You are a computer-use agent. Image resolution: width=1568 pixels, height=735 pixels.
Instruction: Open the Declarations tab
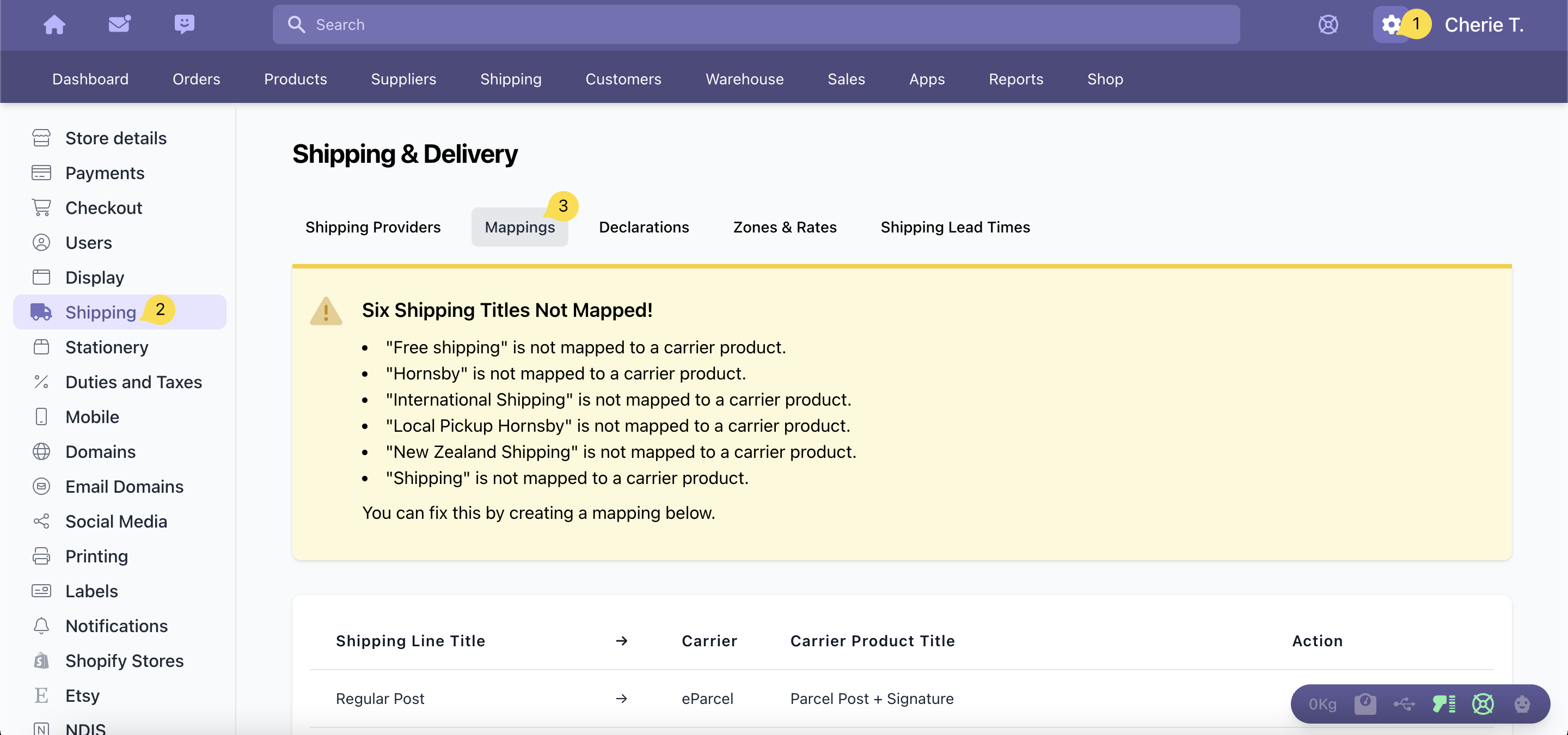(x=644, y=227)
